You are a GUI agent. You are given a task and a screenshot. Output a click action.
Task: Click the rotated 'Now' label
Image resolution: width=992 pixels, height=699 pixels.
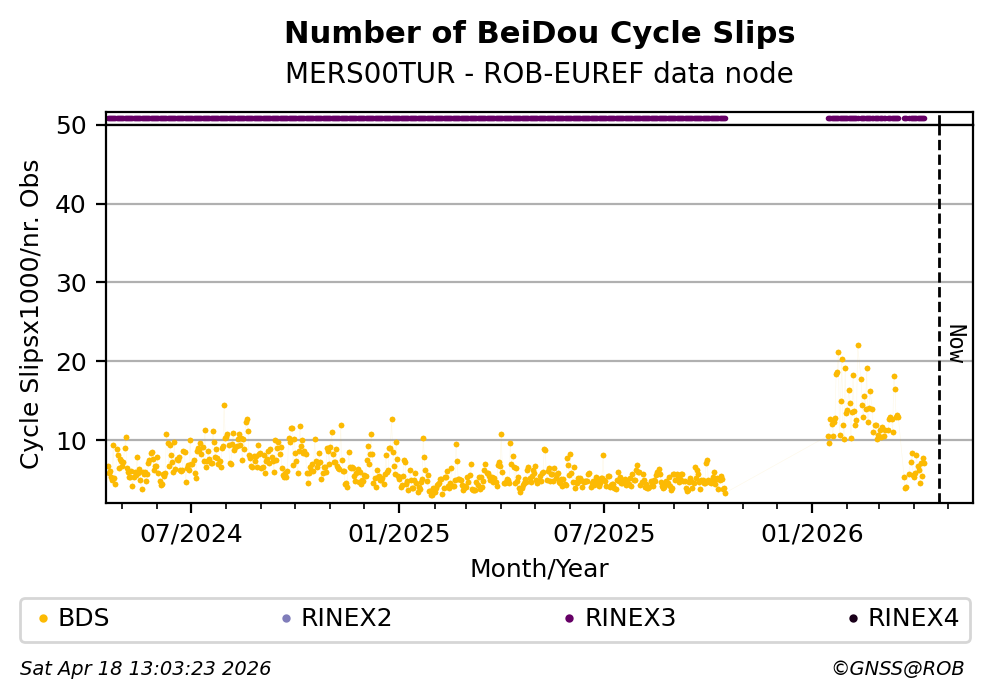point(957,343)
